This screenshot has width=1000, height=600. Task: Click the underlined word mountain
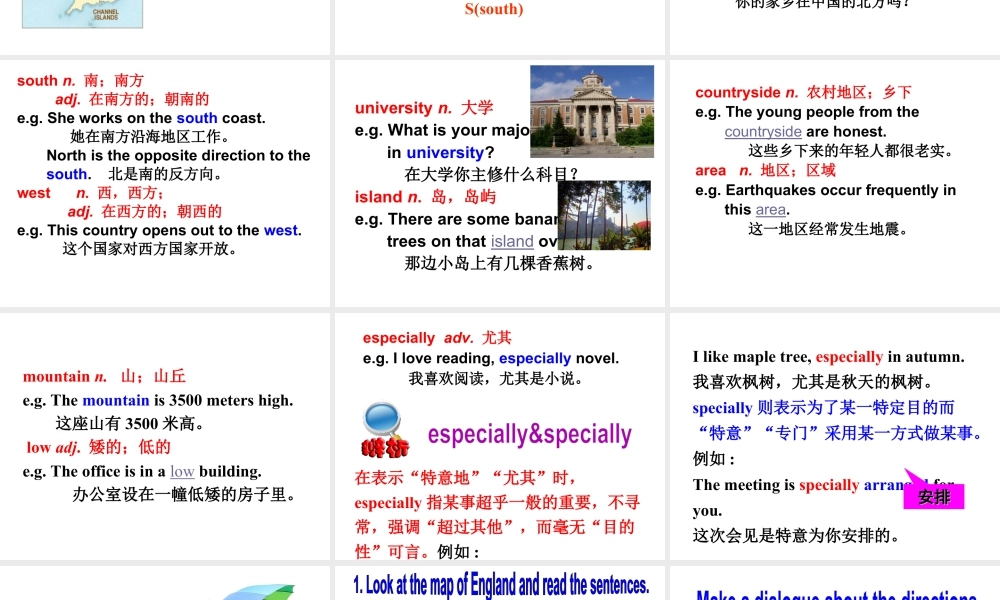117,400
